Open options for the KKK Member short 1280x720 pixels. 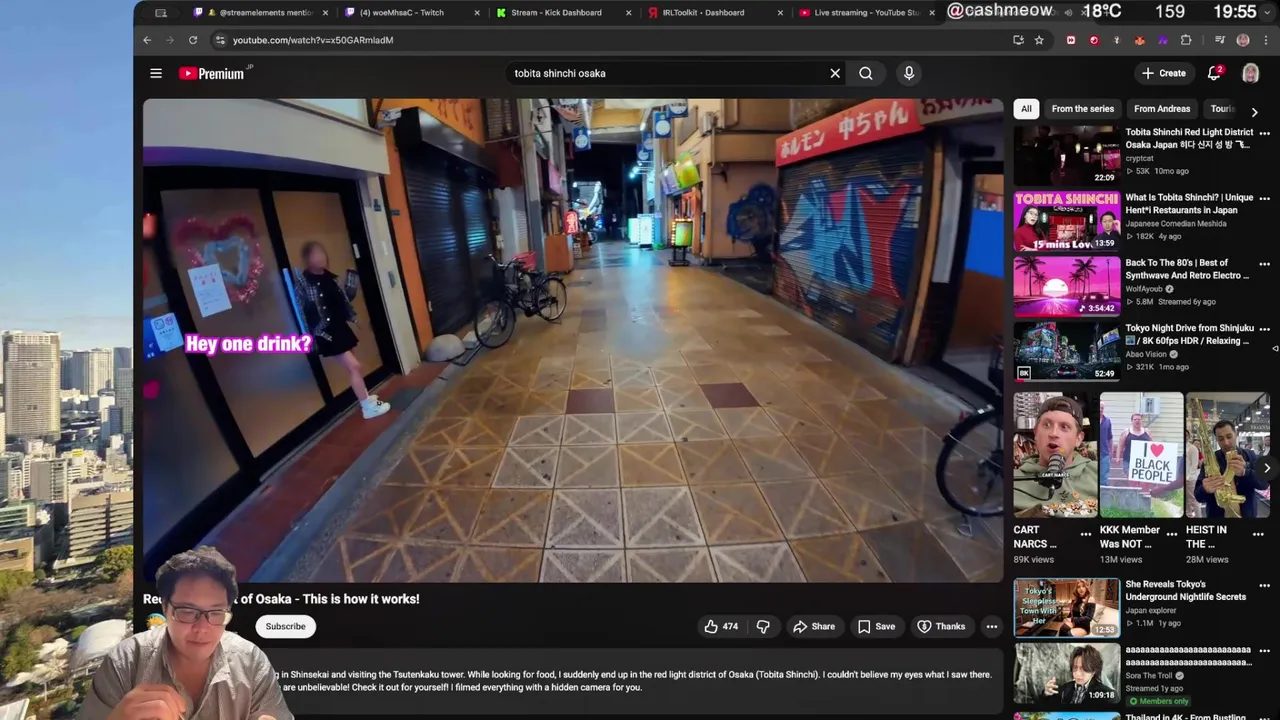click(1171, 534)
